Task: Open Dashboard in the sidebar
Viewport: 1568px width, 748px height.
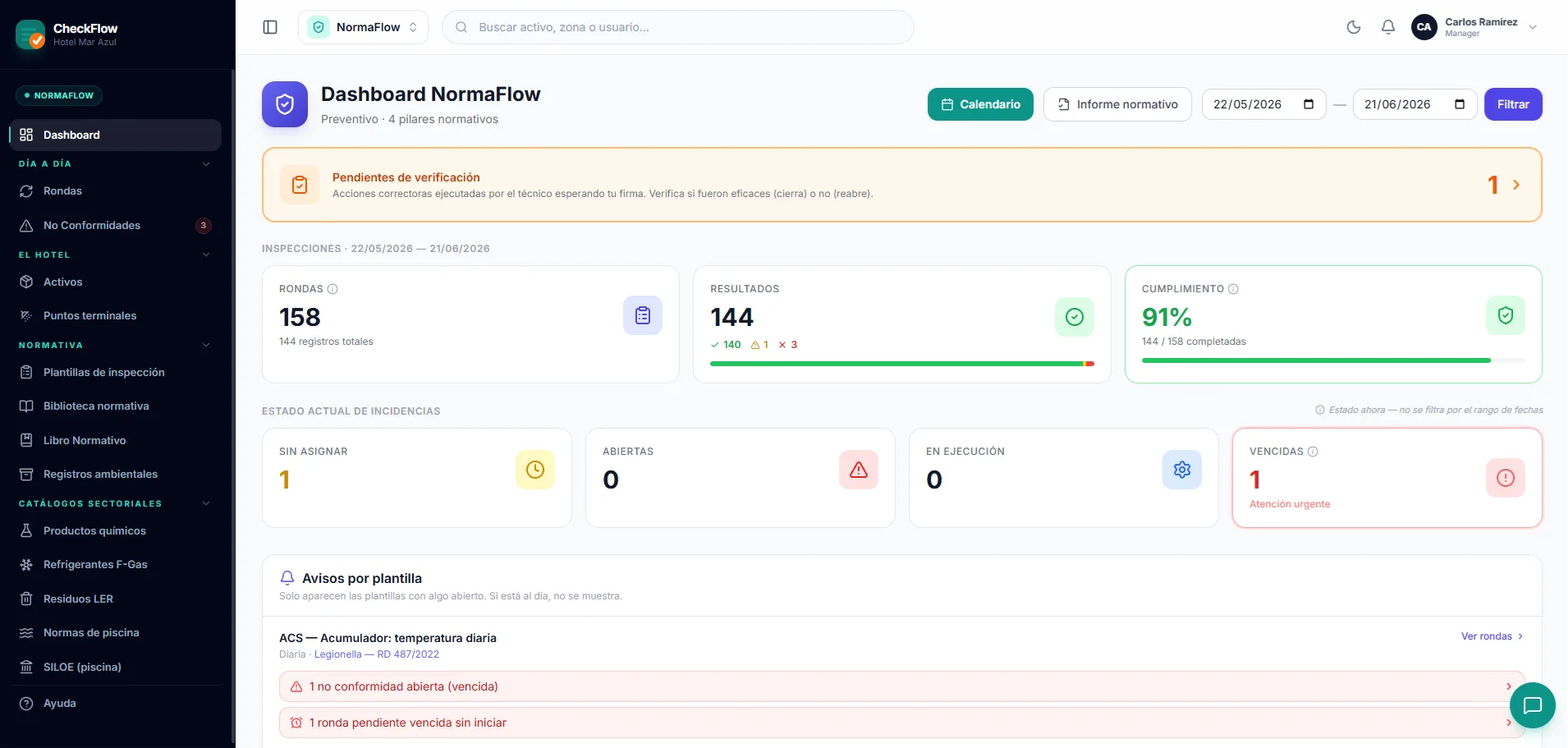Action: 116,135
